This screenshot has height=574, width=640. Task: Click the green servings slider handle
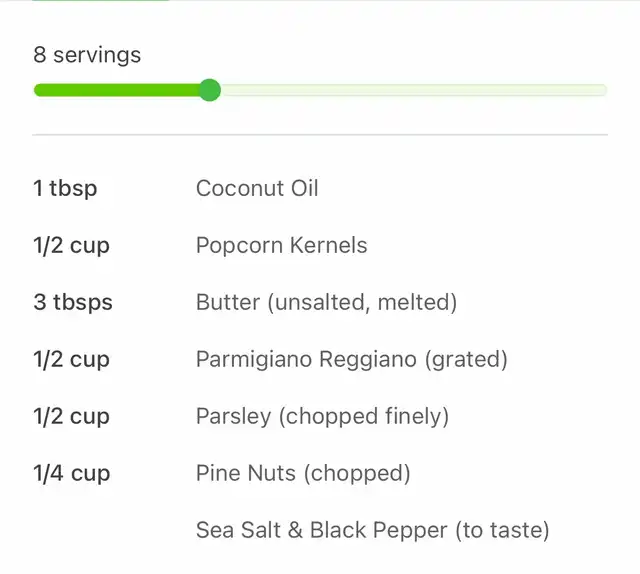(210, 90)
